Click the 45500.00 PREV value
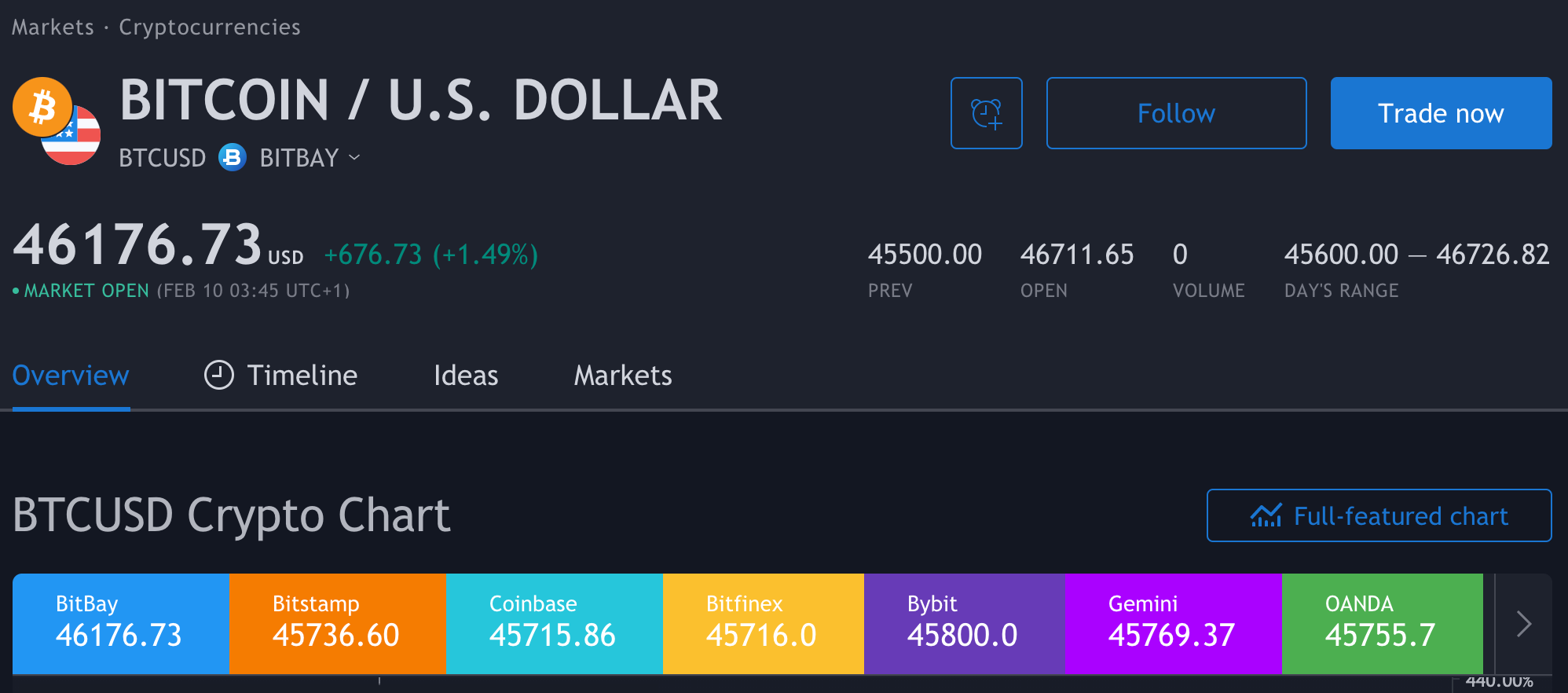 click(x=925, y=255)
